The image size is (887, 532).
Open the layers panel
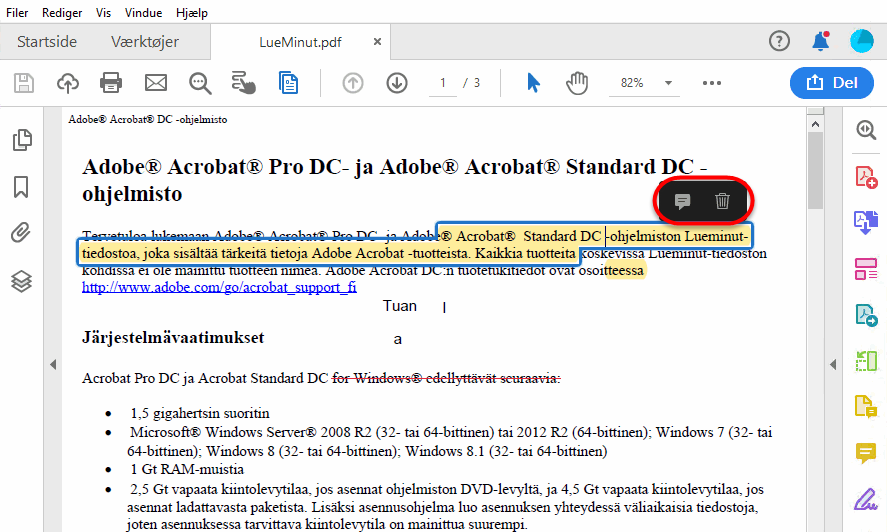(21, 281)
